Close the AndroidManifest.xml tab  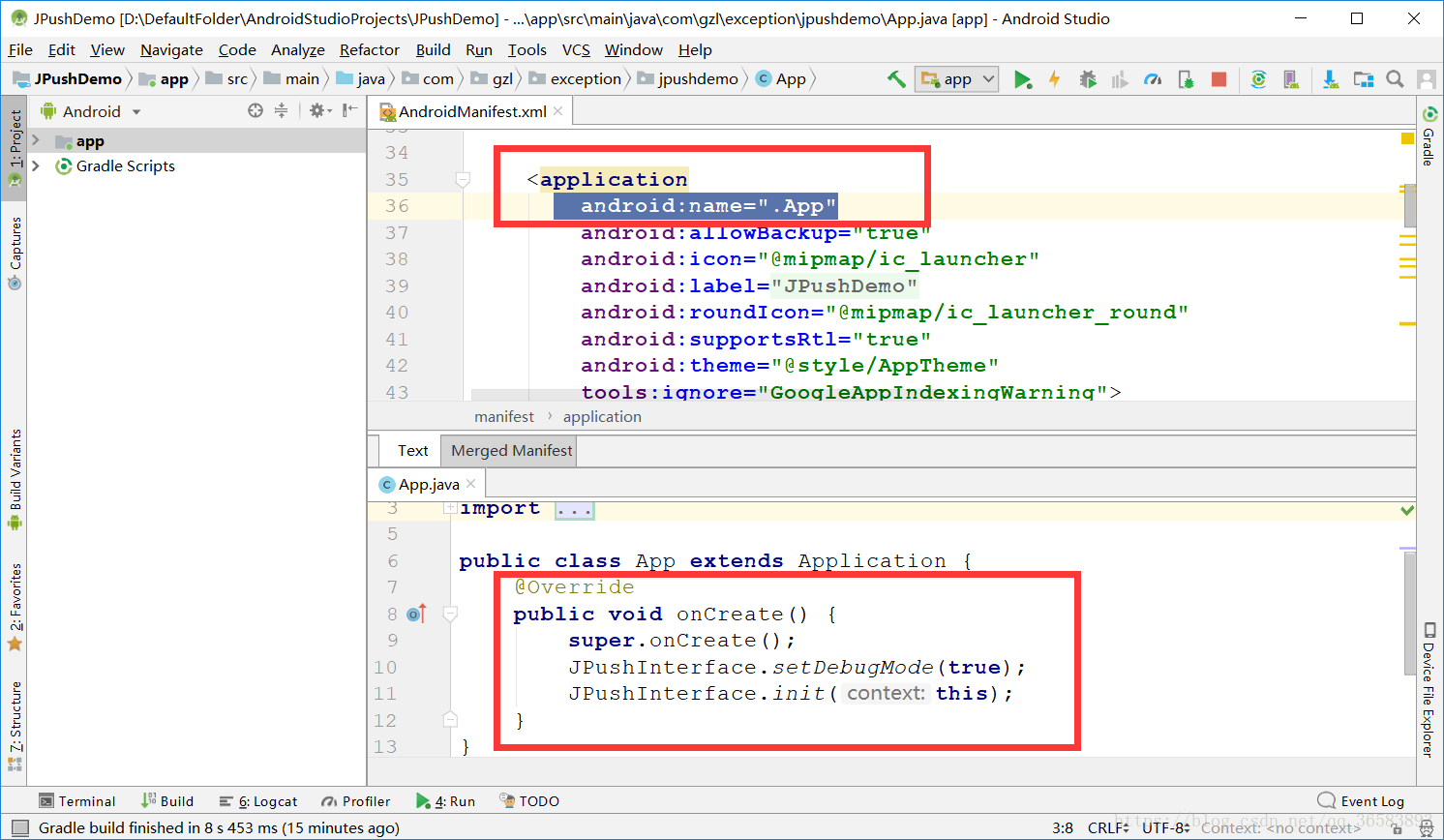click(x=558, y=111)
